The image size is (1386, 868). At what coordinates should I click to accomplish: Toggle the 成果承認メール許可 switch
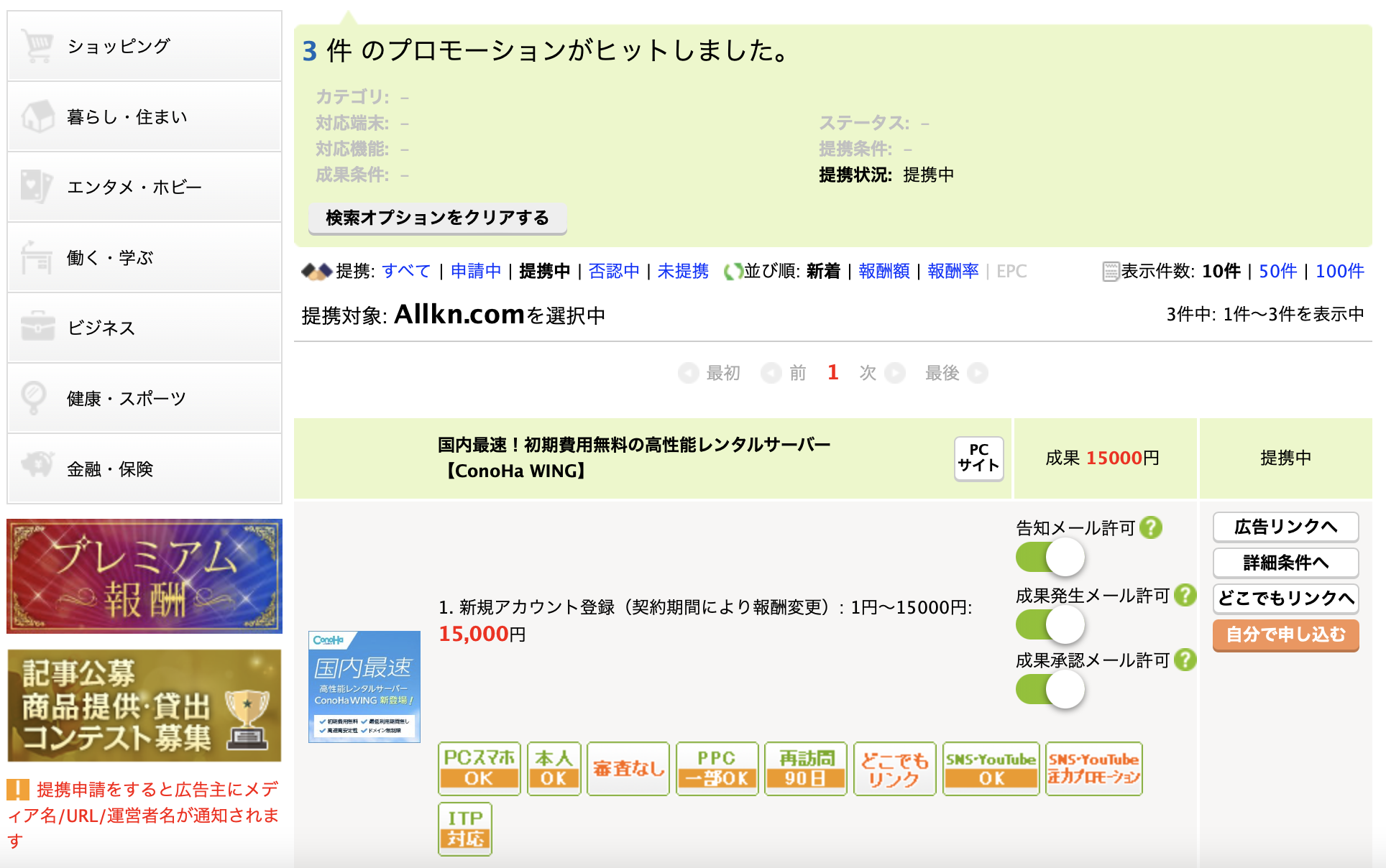click(x=1050, y=690)
